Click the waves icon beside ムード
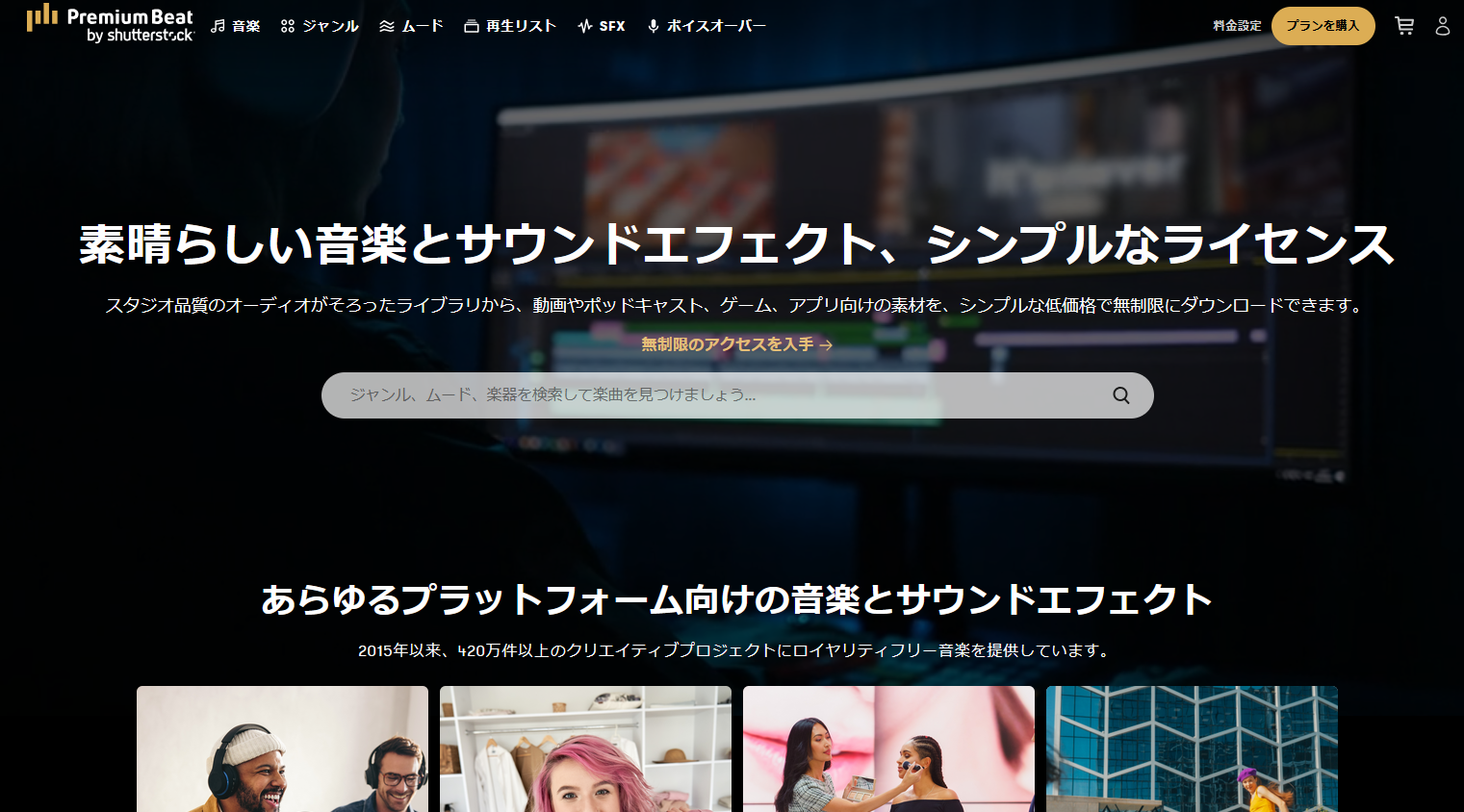 [x=386, y=25]
